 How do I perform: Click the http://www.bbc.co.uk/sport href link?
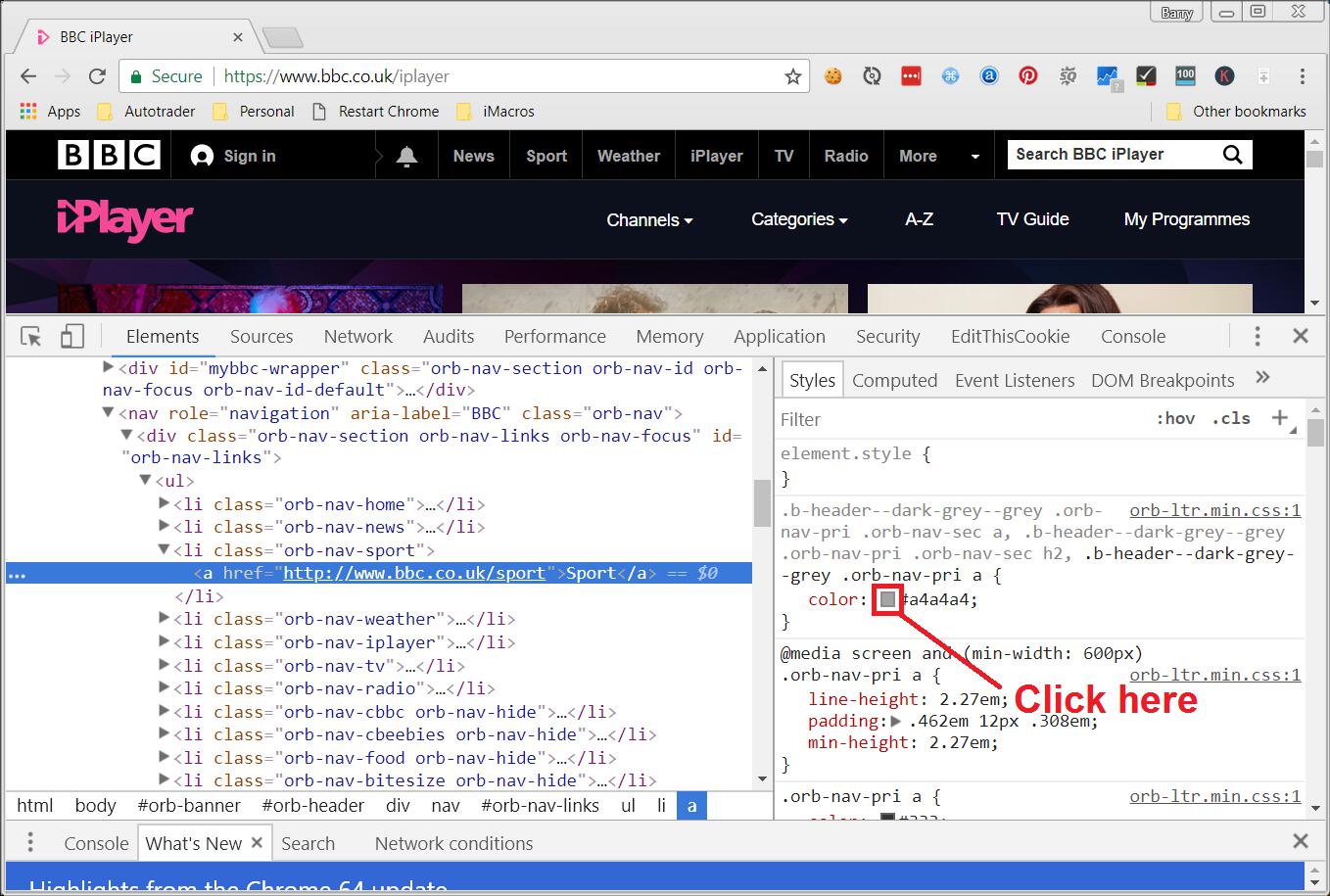point(413,573)
